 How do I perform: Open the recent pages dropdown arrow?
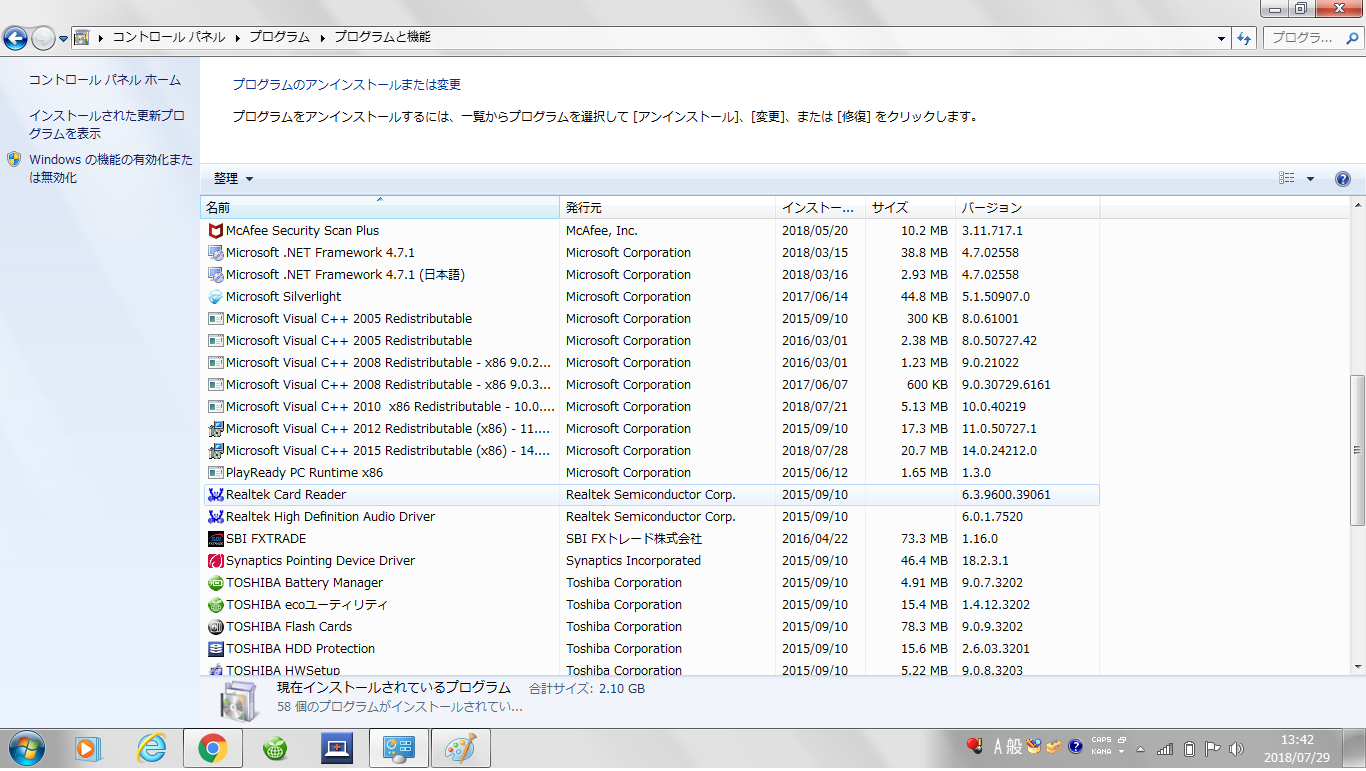point(63,38)
